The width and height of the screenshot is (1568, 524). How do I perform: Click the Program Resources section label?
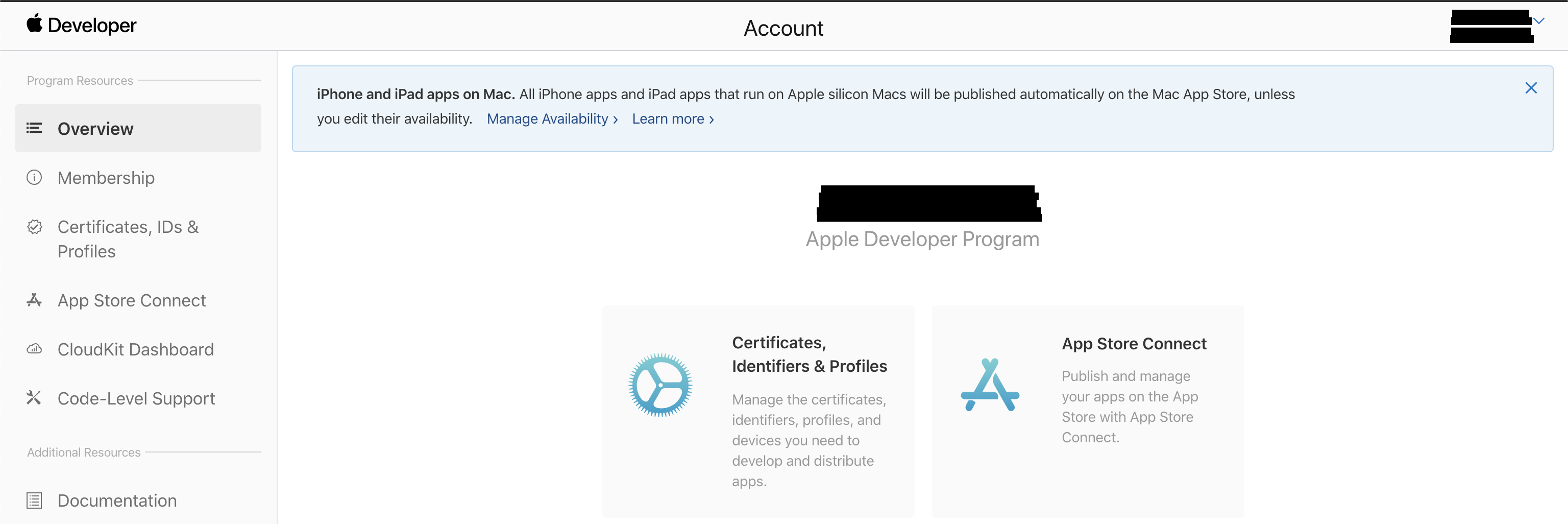[80, 80]
